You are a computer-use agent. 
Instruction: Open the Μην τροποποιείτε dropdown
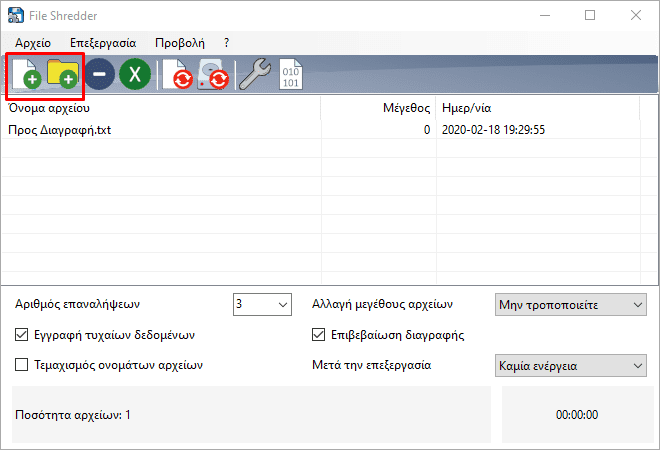tap(570, 304)
